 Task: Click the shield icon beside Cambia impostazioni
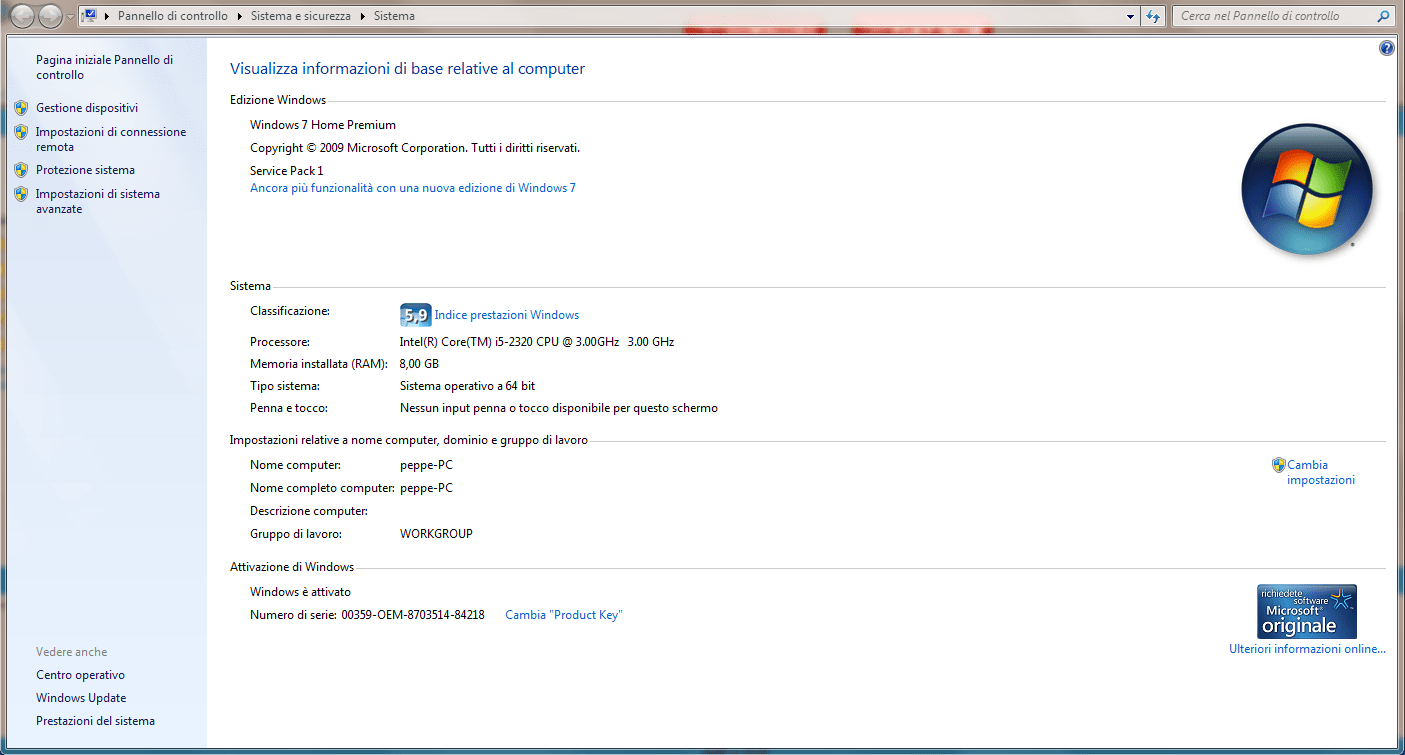point(1278,465)
